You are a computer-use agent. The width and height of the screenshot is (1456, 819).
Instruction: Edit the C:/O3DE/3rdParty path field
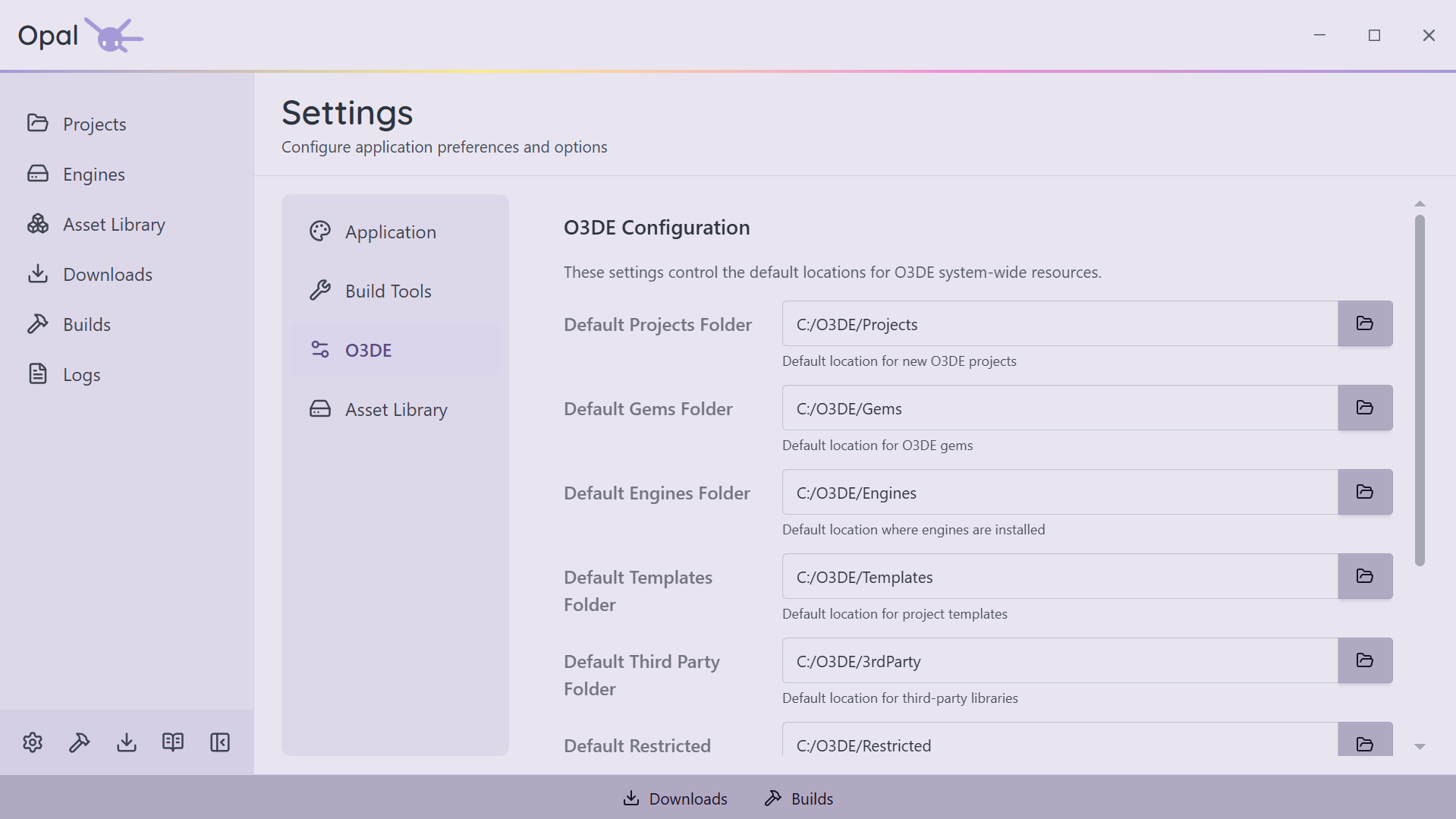point(1060,661)
